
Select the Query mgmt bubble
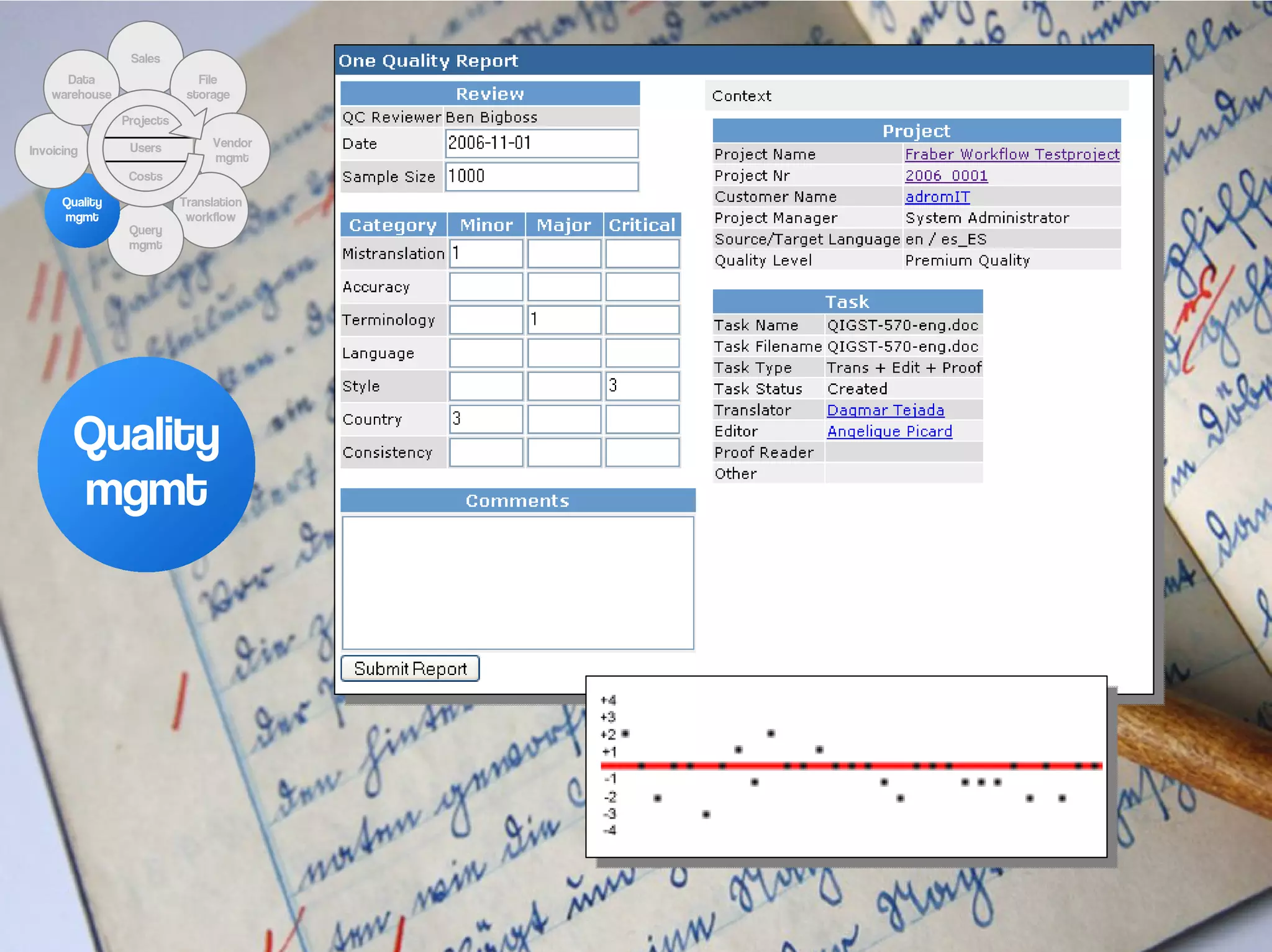click(145, 237)
